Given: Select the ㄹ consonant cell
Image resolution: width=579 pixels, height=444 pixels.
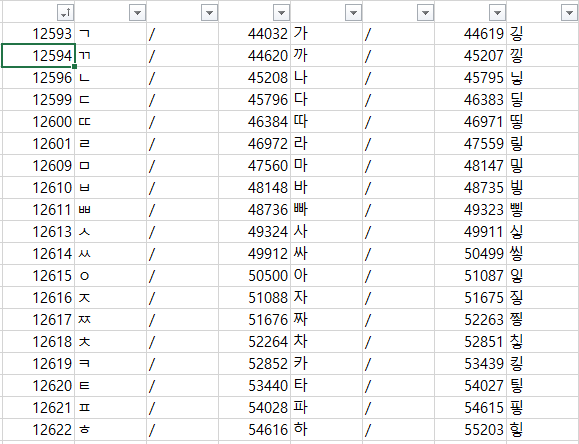Looking at the screenshot, I should (110, 144).
